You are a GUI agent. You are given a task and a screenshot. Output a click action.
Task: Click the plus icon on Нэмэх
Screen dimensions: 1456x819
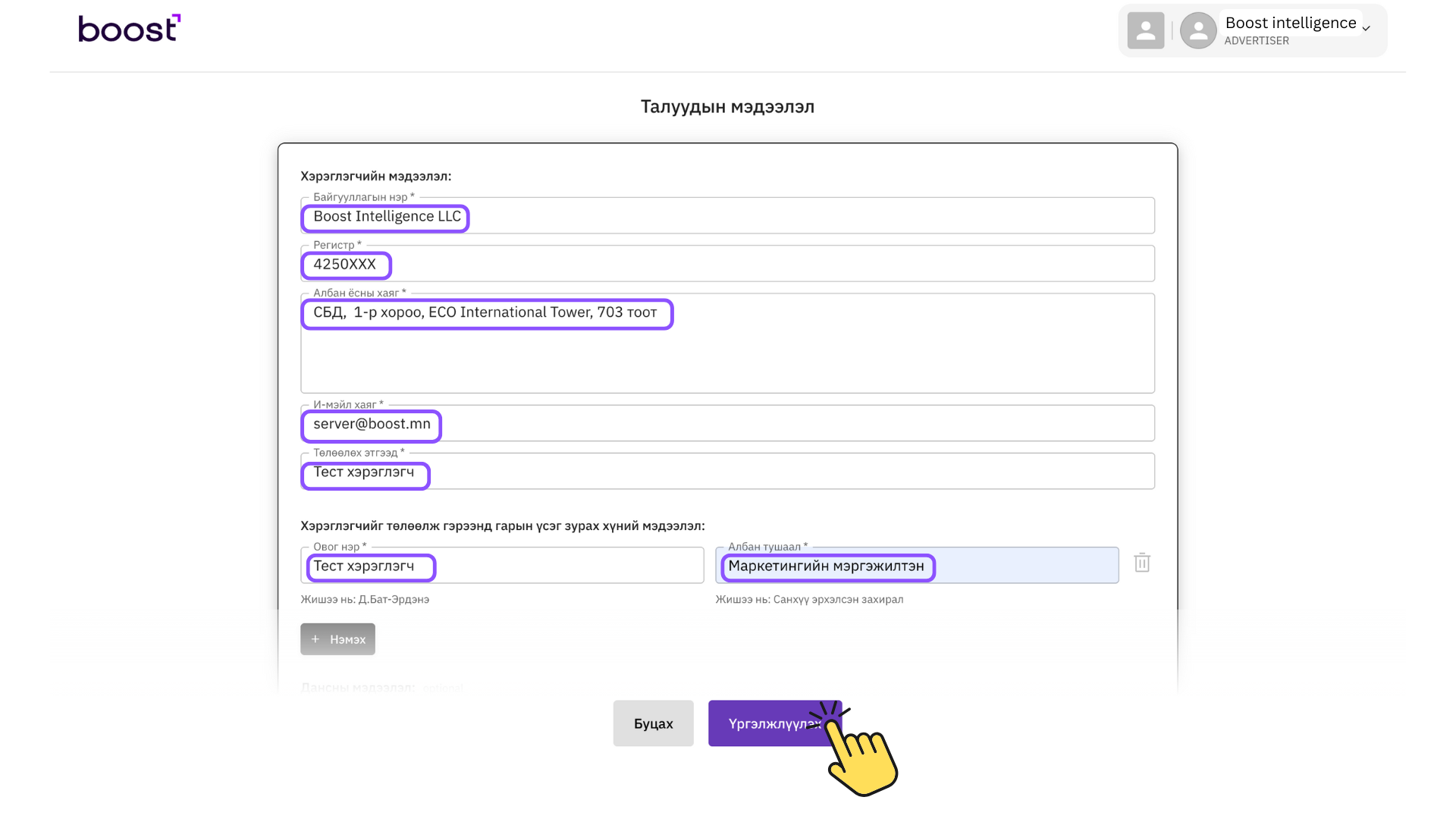[x=315, y=639]
